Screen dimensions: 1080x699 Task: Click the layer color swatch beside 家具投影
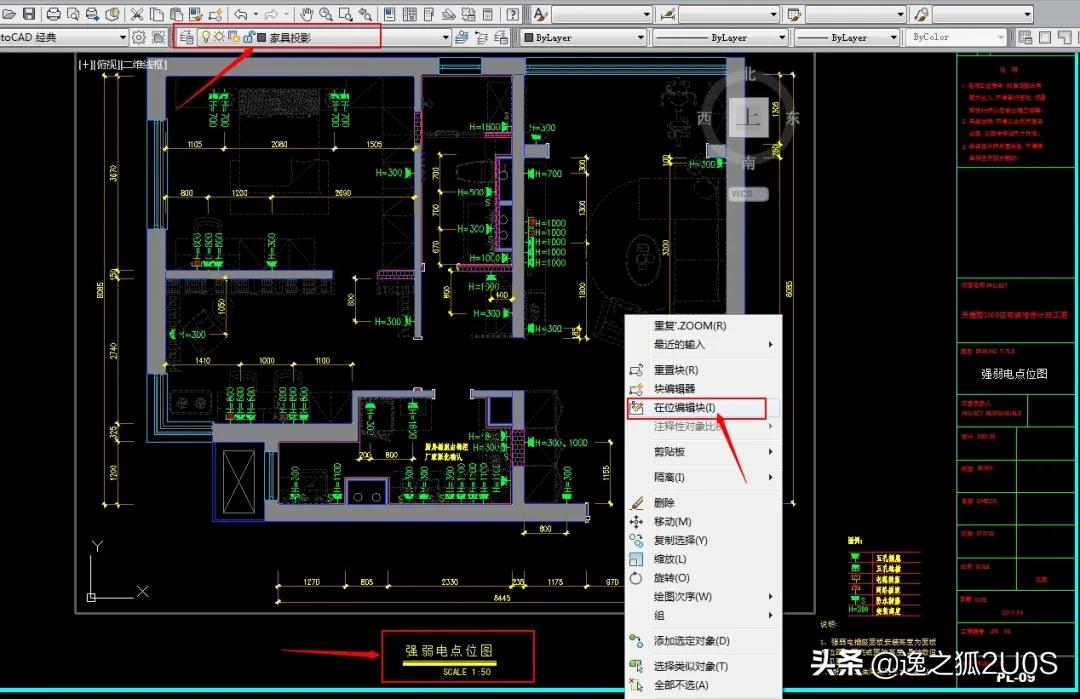pyautogui.click(x=261, y=37)
